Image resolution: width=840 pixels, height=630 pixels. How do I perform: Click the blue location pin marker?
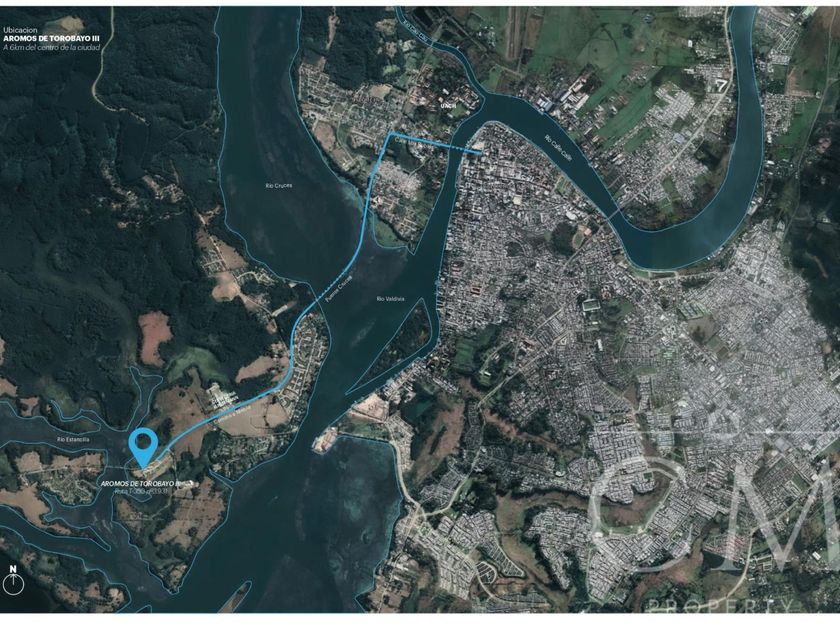(143, 447)
